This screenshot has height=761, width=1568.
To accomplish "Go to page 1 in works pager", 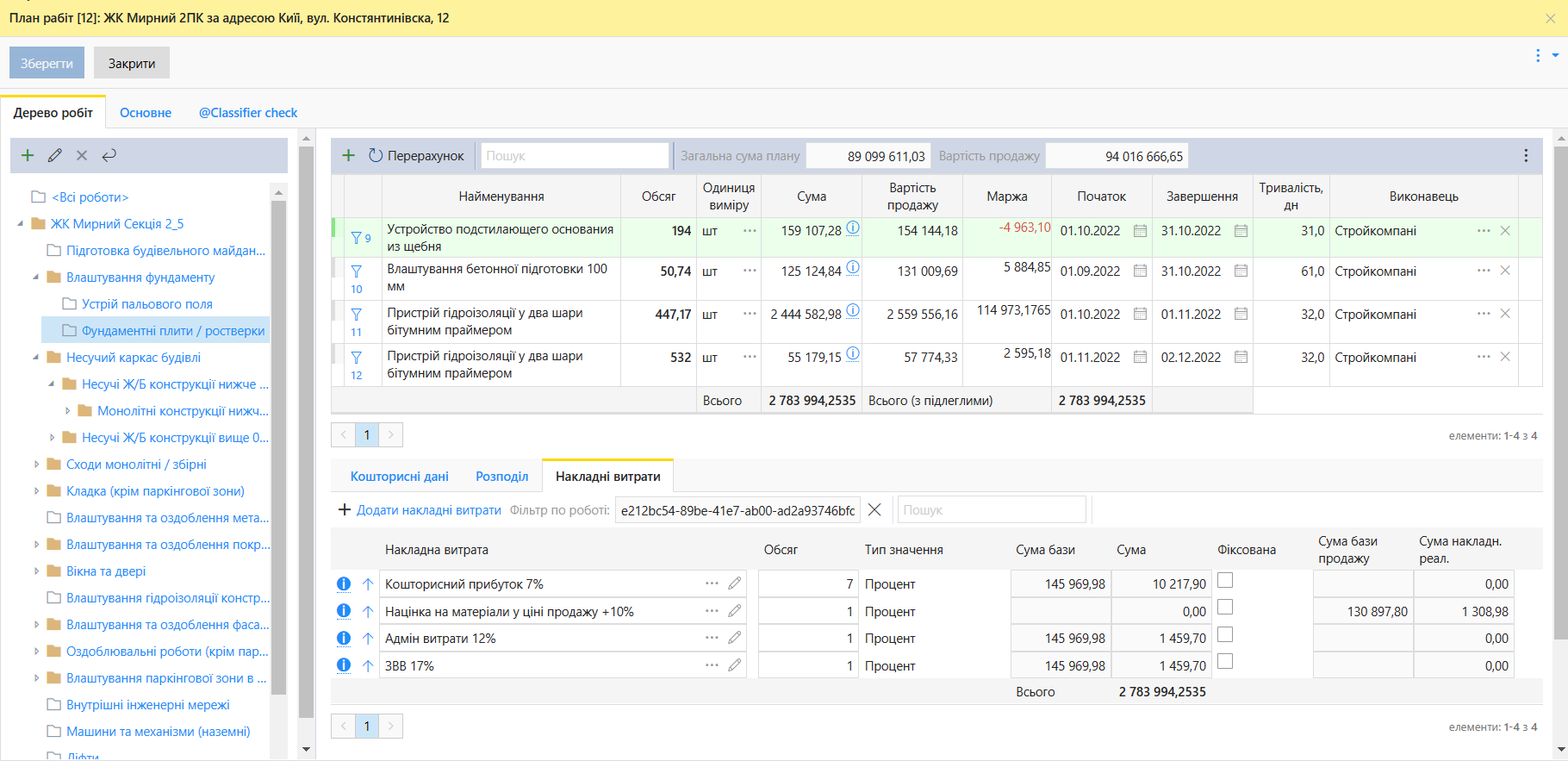I will coord(367,434).
